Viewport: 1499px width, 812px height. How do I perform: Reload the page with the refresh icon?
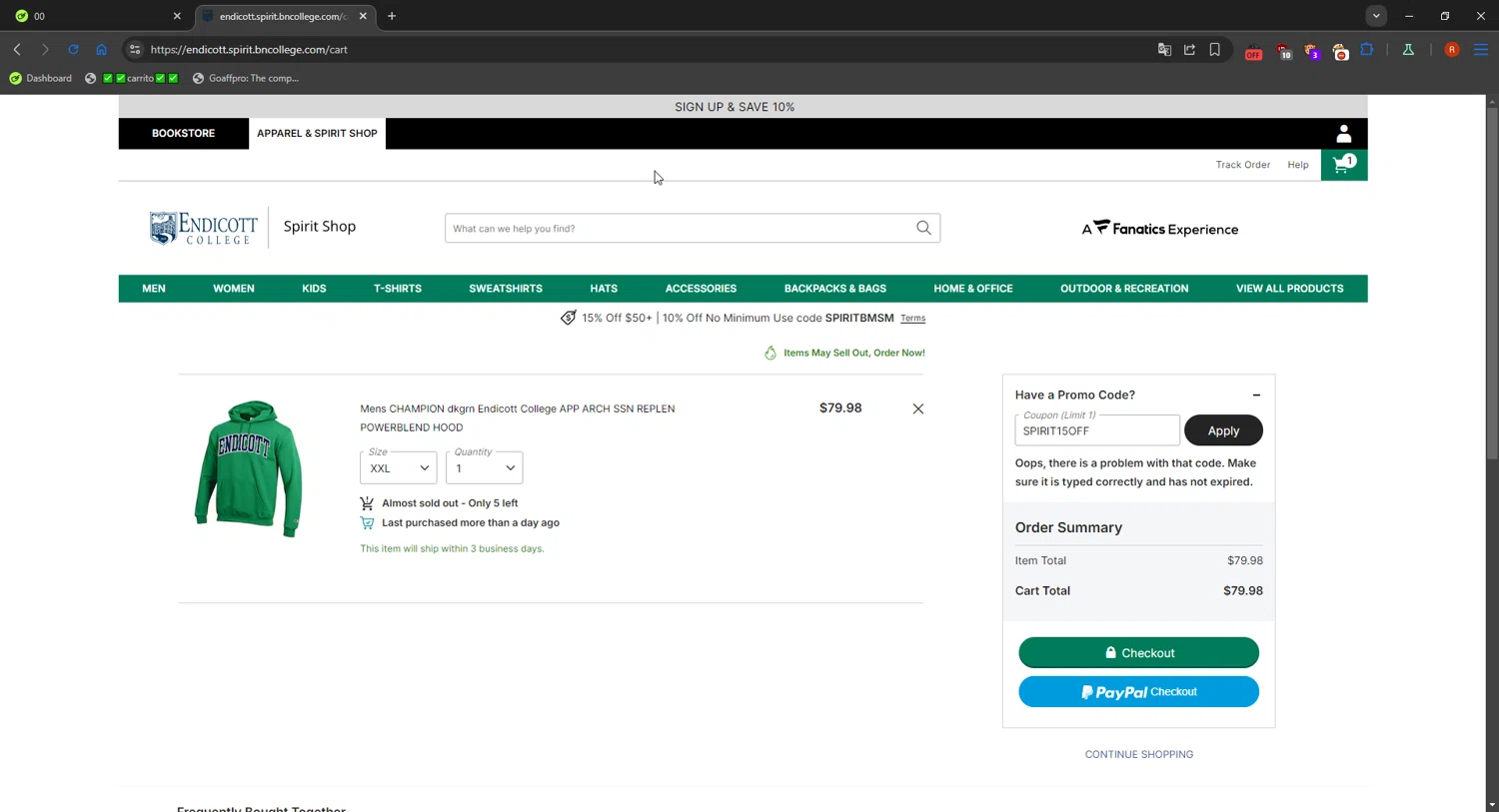click(73, 49)
